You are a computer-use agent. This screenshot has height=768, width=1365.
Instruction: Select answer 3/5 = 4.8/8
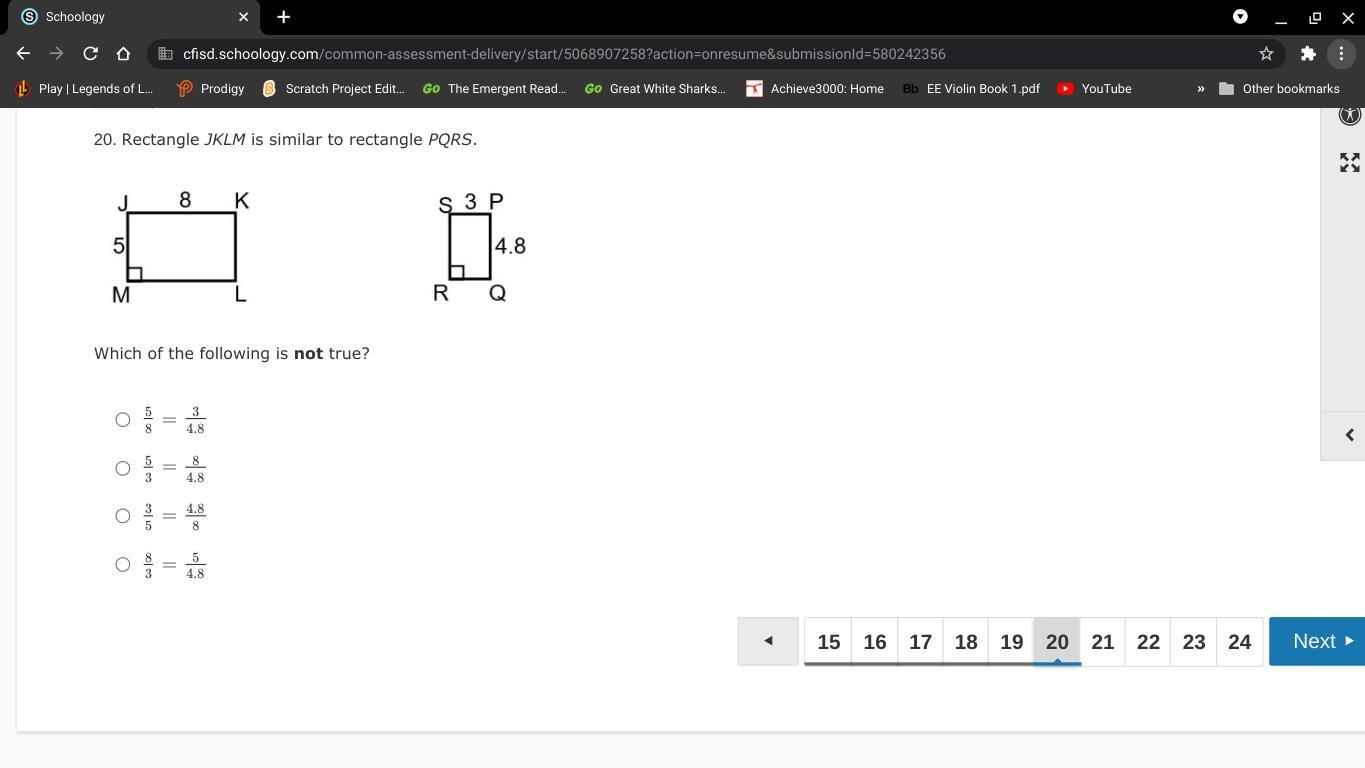pos(123,516)
